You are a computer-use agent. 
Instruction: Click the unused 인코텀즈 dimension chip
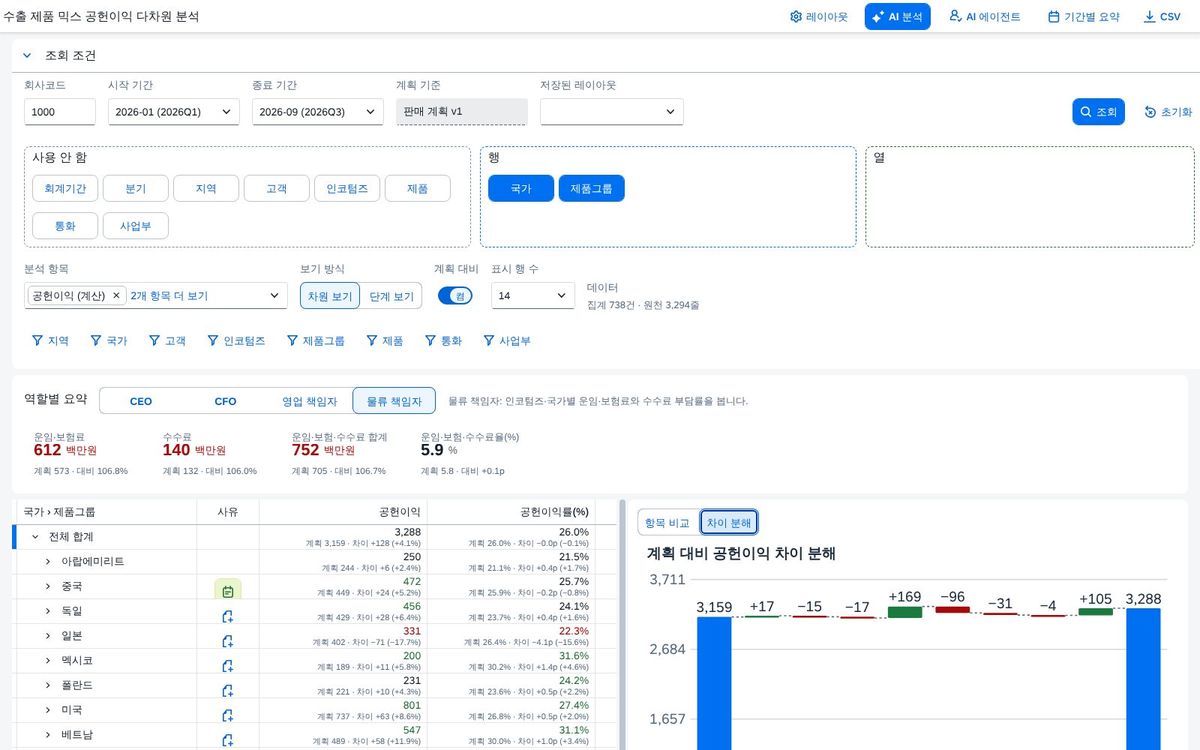[347, 188]
